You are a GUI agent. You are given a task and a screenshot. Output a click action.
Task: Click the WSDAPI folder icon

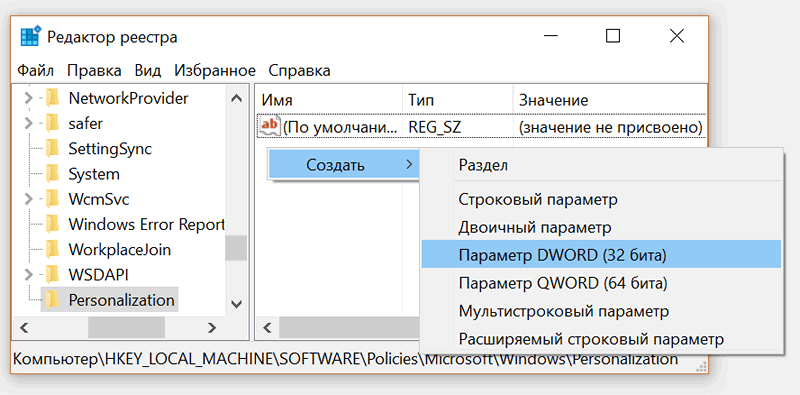point(52,275)
